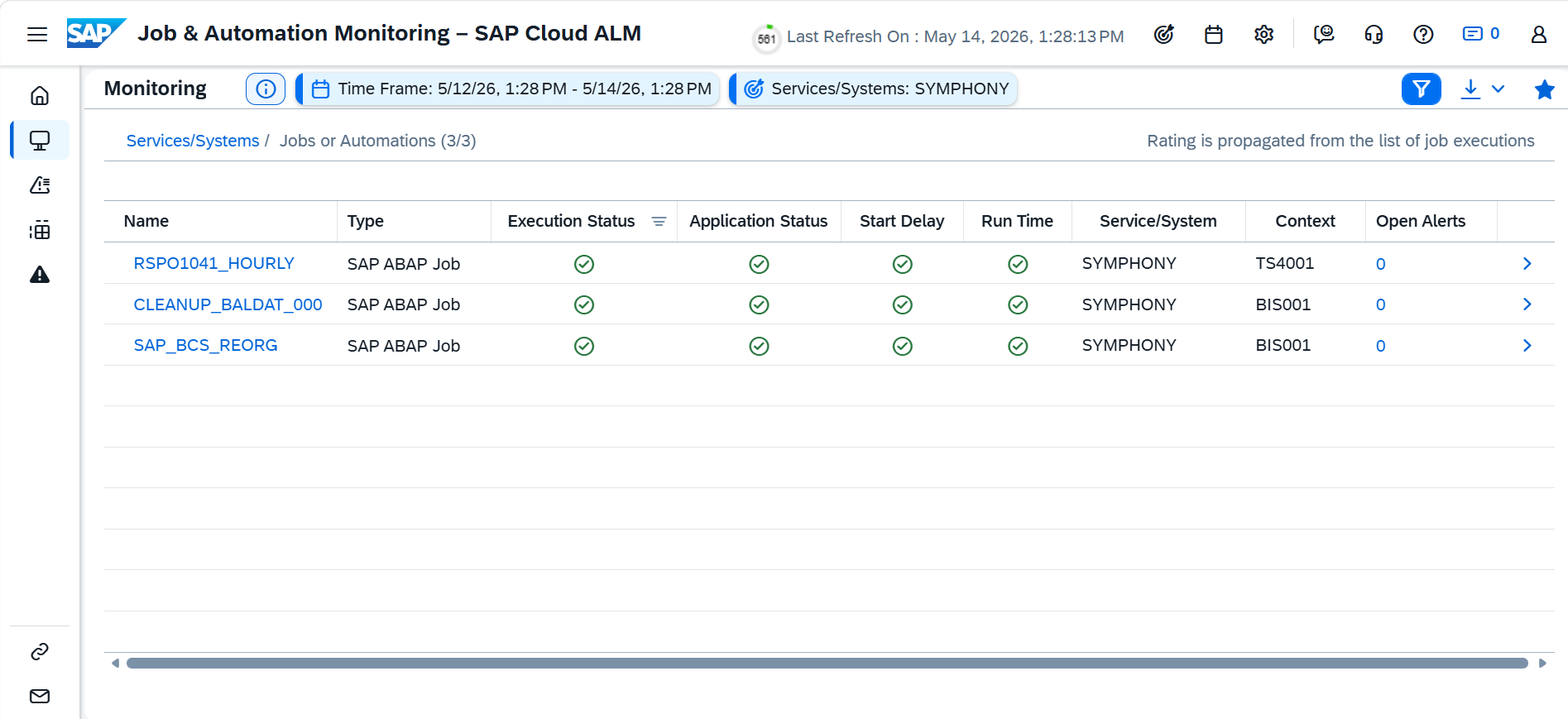Click the favorite star icon
The image size is (1568, 719).
click(x=1544, y=89)
